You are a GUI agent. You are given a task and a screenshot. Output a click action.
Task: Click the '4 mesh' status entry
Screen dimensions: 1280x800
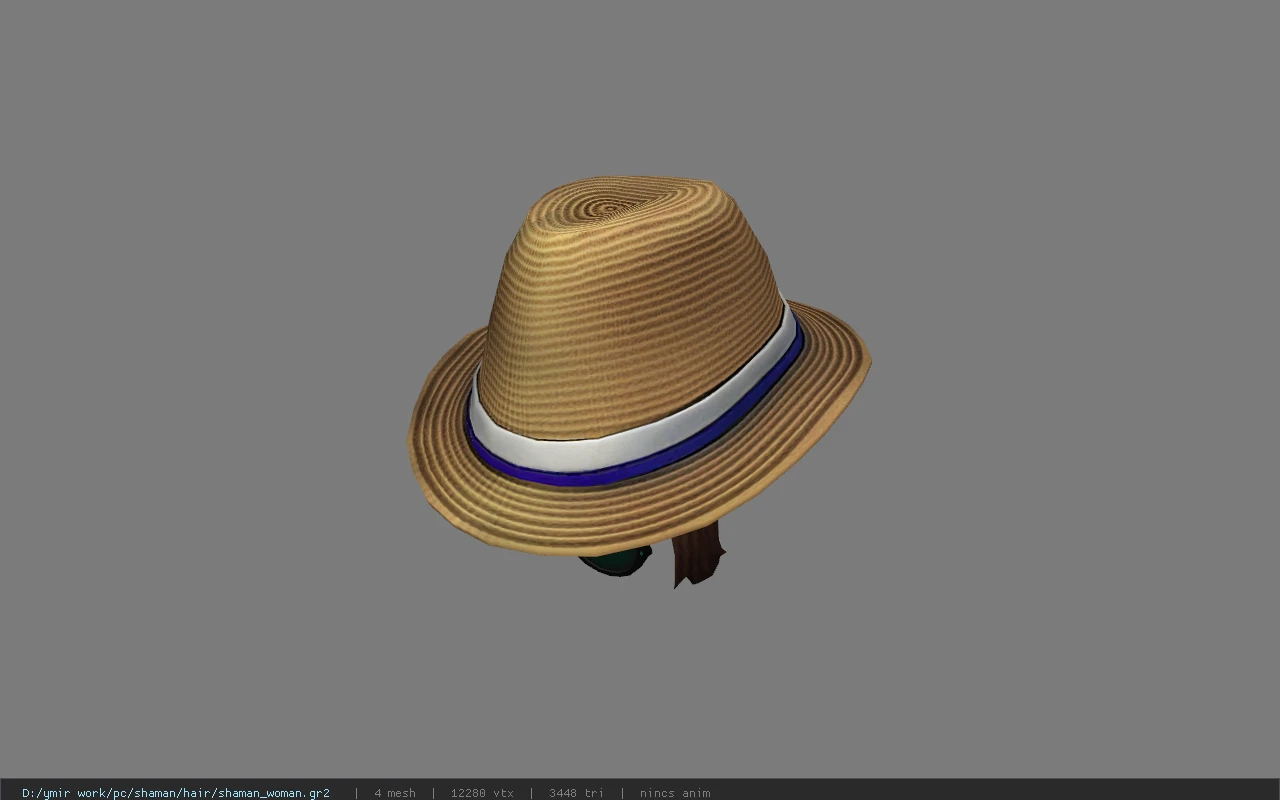[x=395, y=793]
